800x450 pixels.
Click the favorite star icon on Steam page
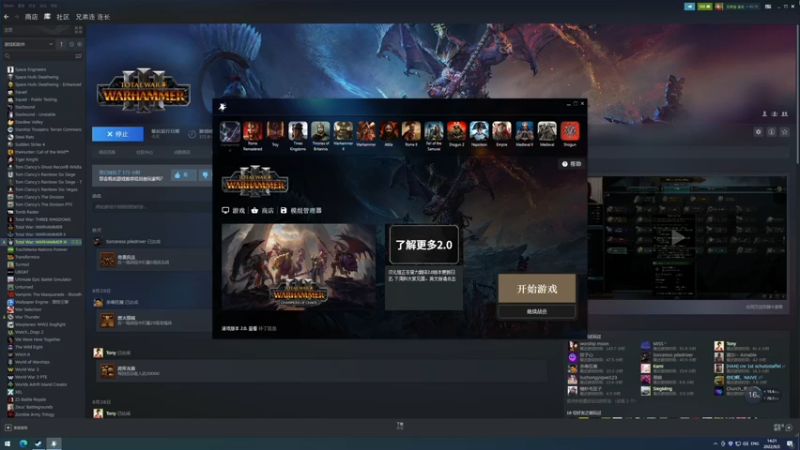(x=785, y=132)
